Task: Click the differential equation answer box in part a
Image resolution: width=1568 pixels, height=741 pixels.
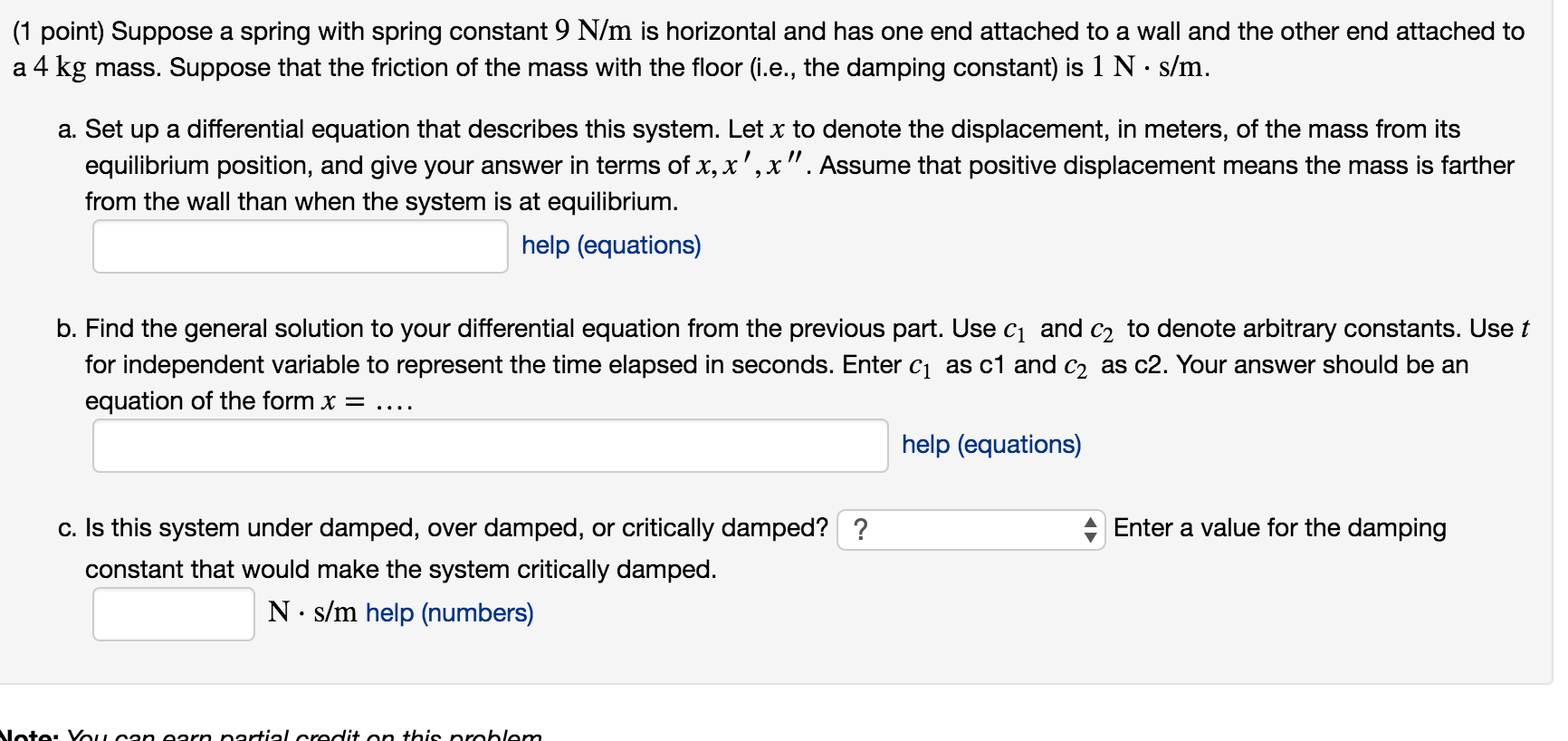Action: click(x=299, y=245)
